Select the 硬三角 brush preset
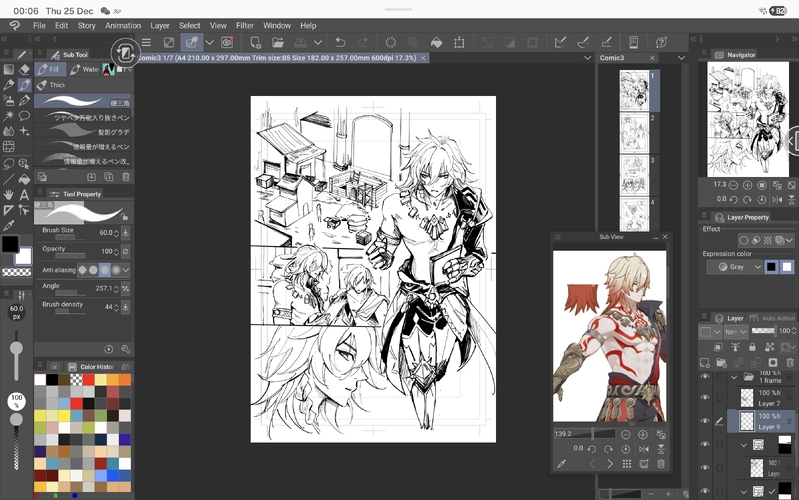 pyautogui.click(x=83, y=102)
